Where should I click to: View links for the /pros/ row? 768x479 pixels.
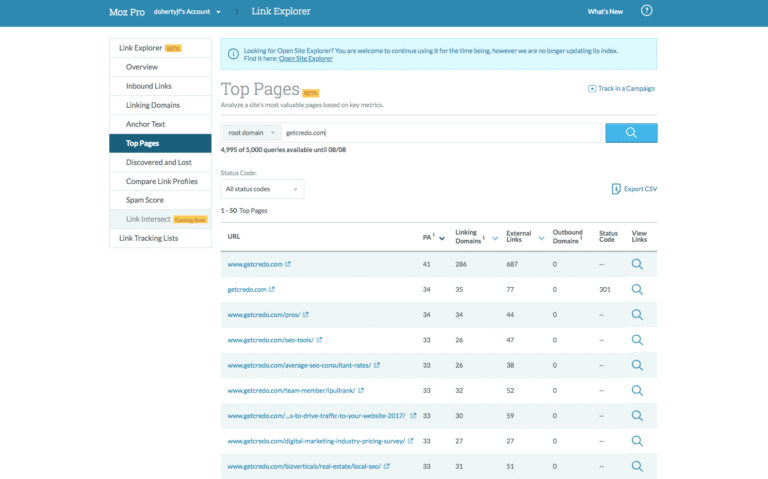coord(637,315)
